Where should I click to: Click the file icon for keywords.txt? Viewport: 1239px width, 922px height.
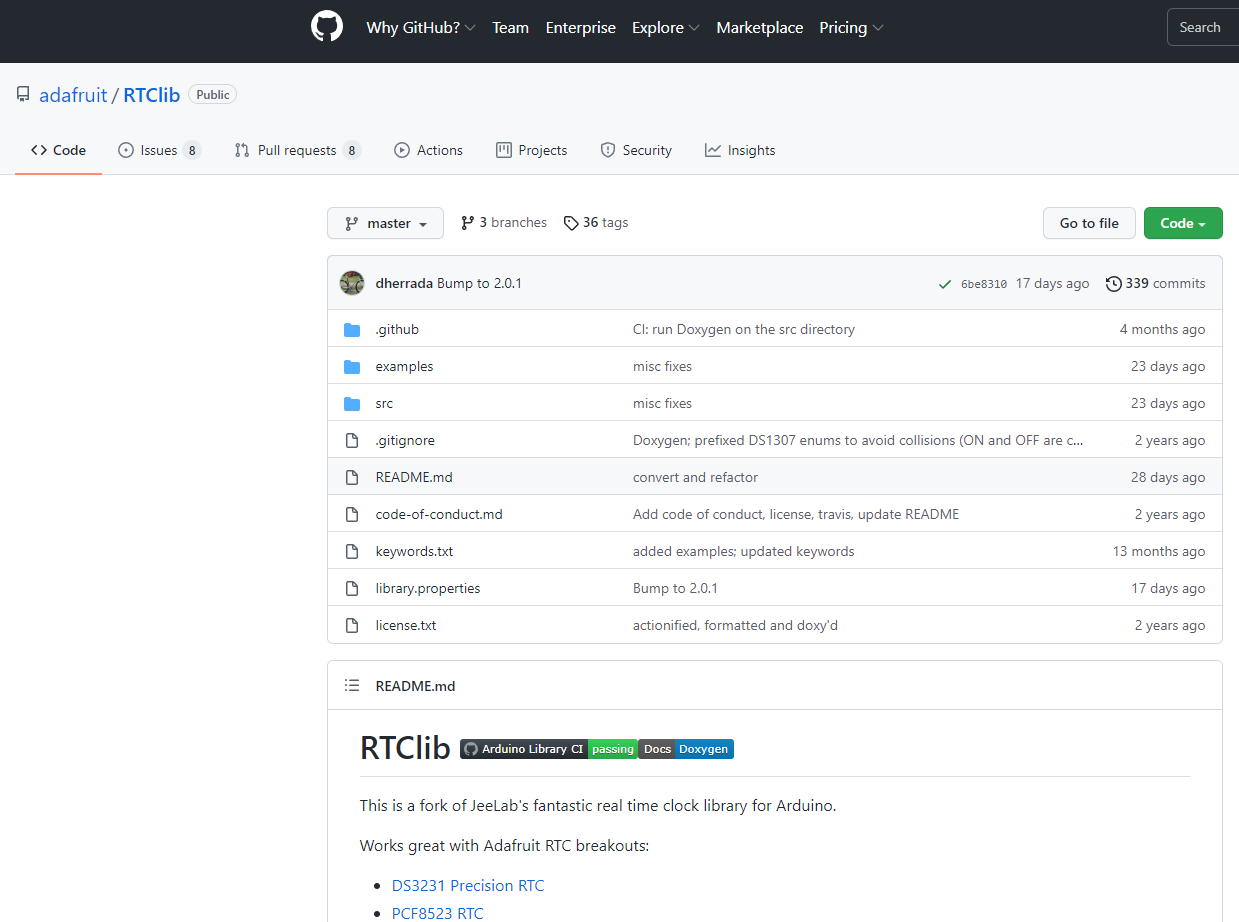pyautogui.click(x=352, y=552)
